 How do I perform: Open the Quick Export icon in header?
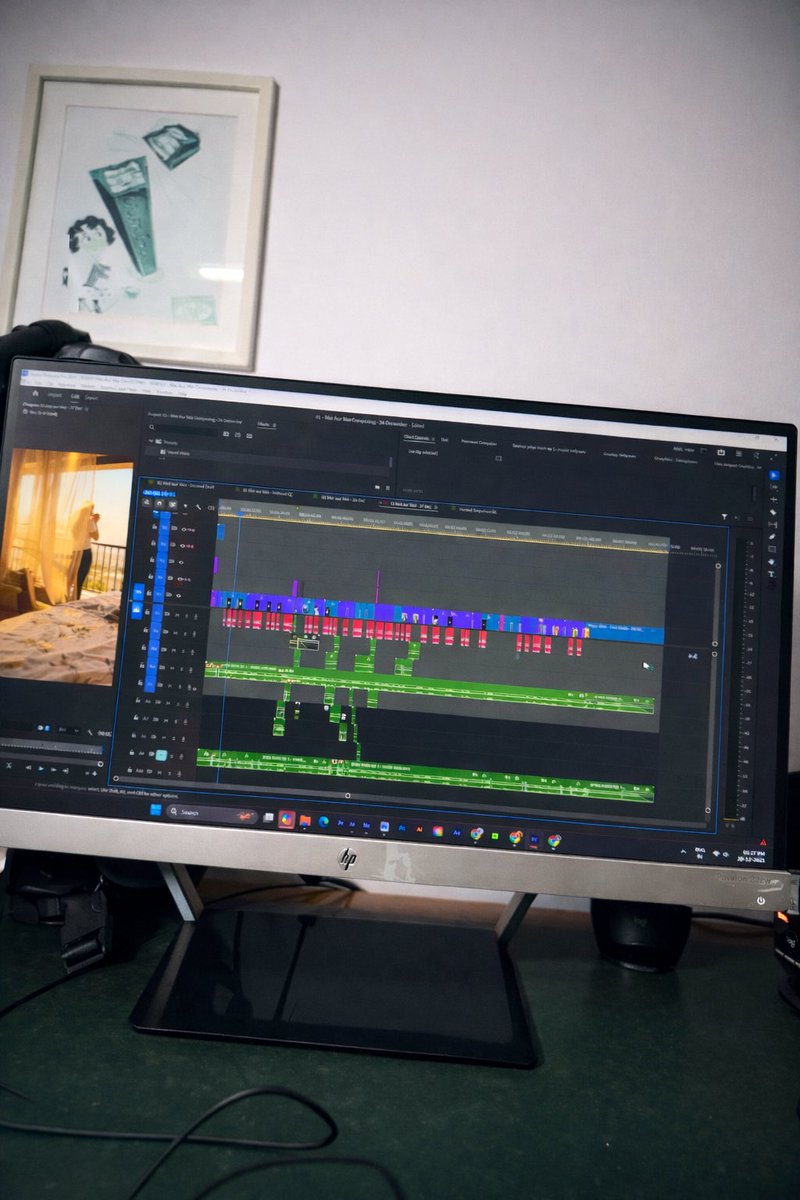pos(720,452)
